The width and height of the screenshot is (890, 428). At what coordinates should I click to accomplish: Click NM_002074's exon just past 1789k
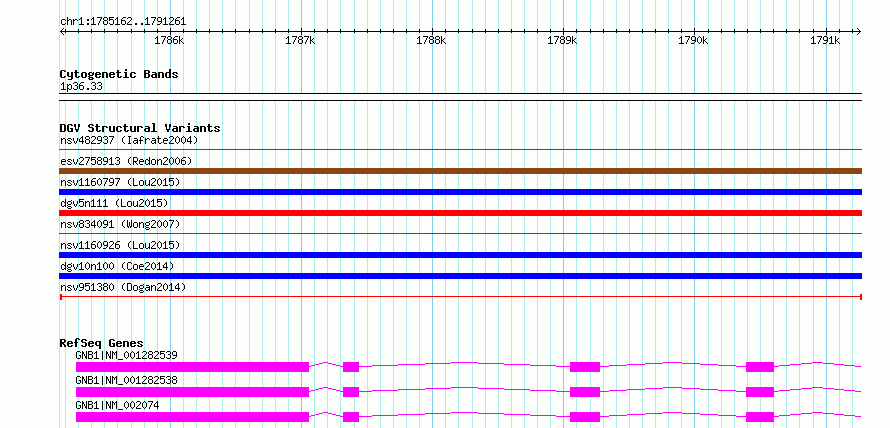585,417
